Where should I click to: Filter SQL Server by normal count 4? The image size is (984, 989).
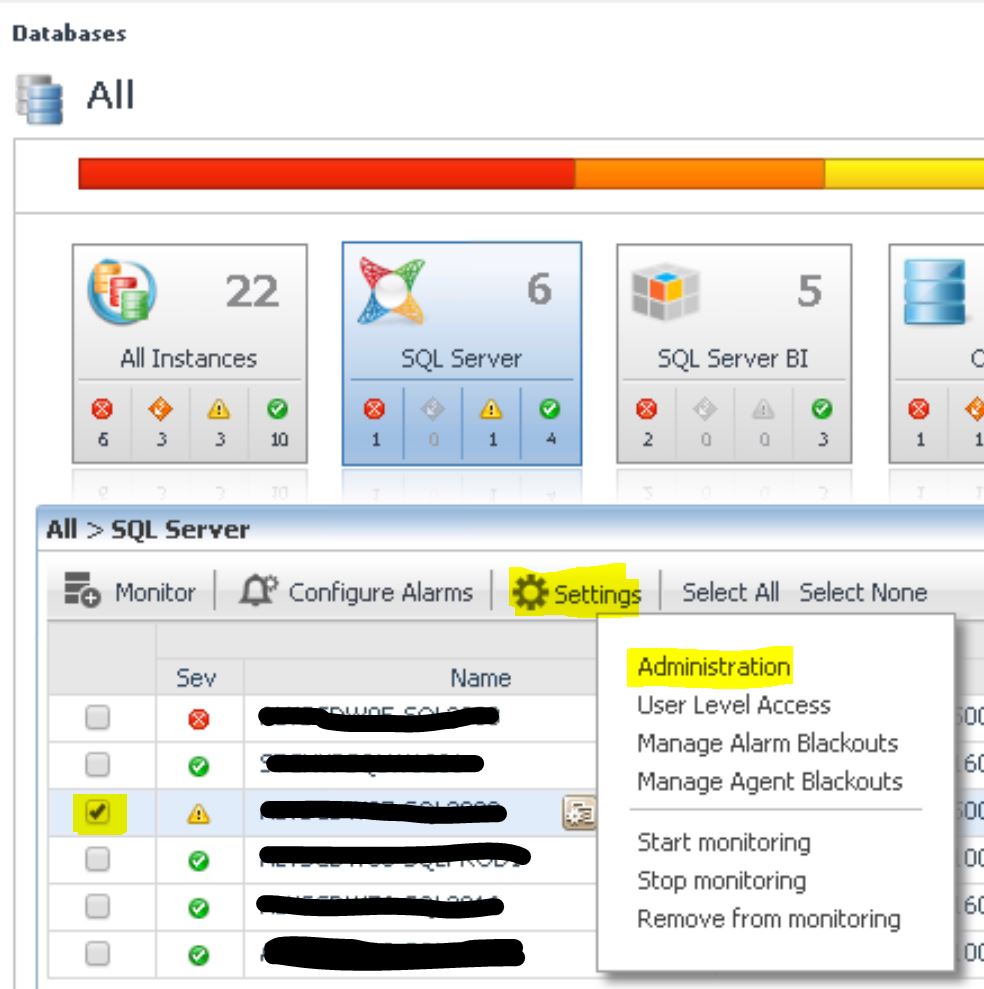pos(550,421)
